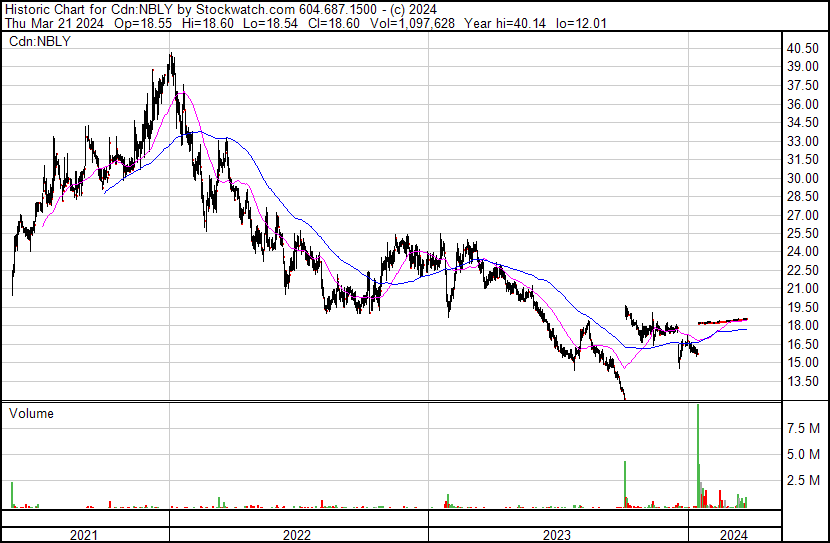This screenshot has width=830, height=543.
Task: Click the 33.00 price axis label
Action: (x=803, y=141)
